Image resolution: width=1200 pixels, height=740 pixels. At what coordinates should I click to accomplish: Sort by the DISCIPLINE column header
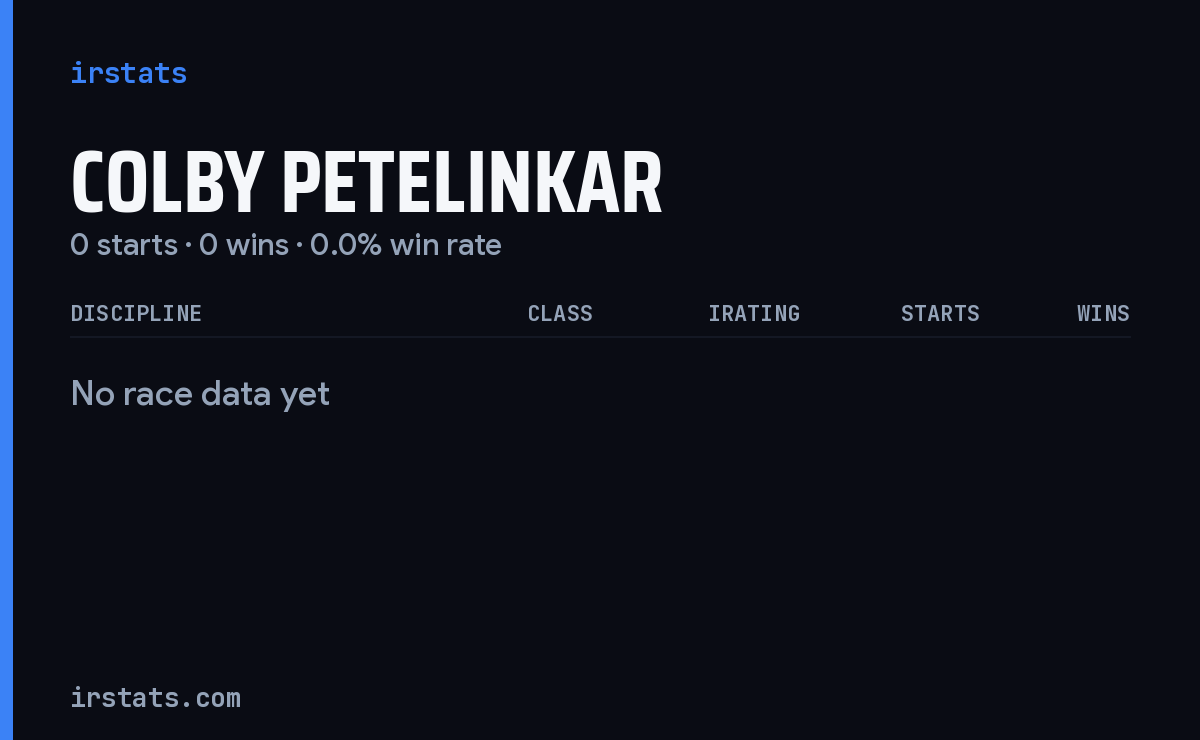(x=136, y=314)
